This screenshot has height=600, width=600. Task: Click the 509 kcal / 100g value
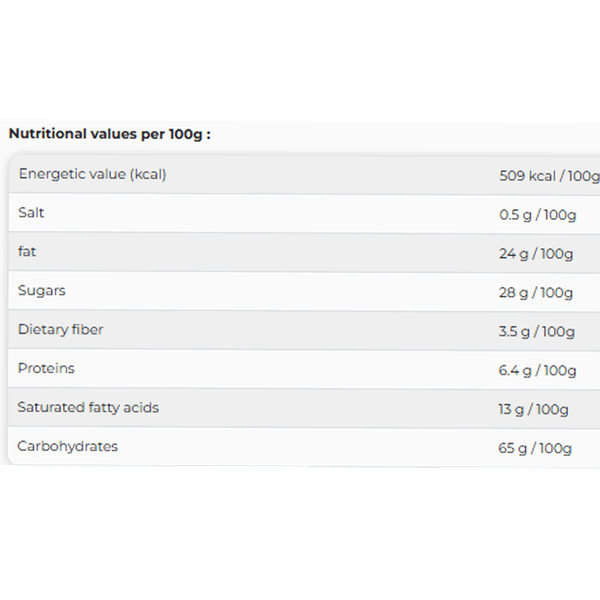[549, 175]
